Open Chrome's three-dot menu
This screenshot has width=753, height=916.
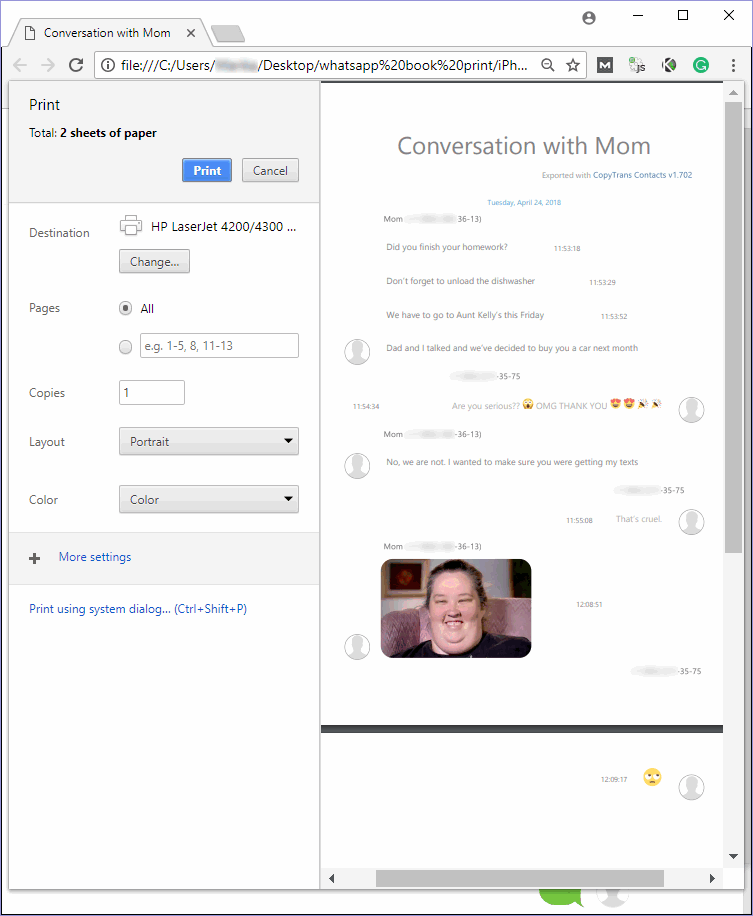[733, 65]
